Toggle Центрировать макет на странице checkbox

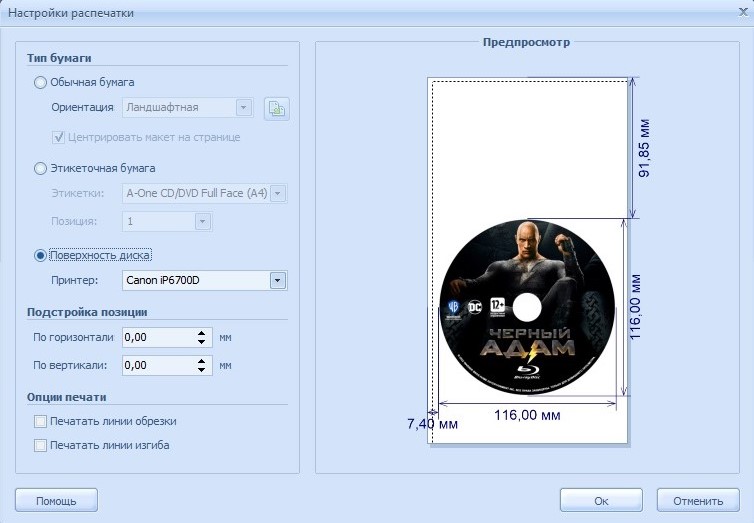[58, 137]
